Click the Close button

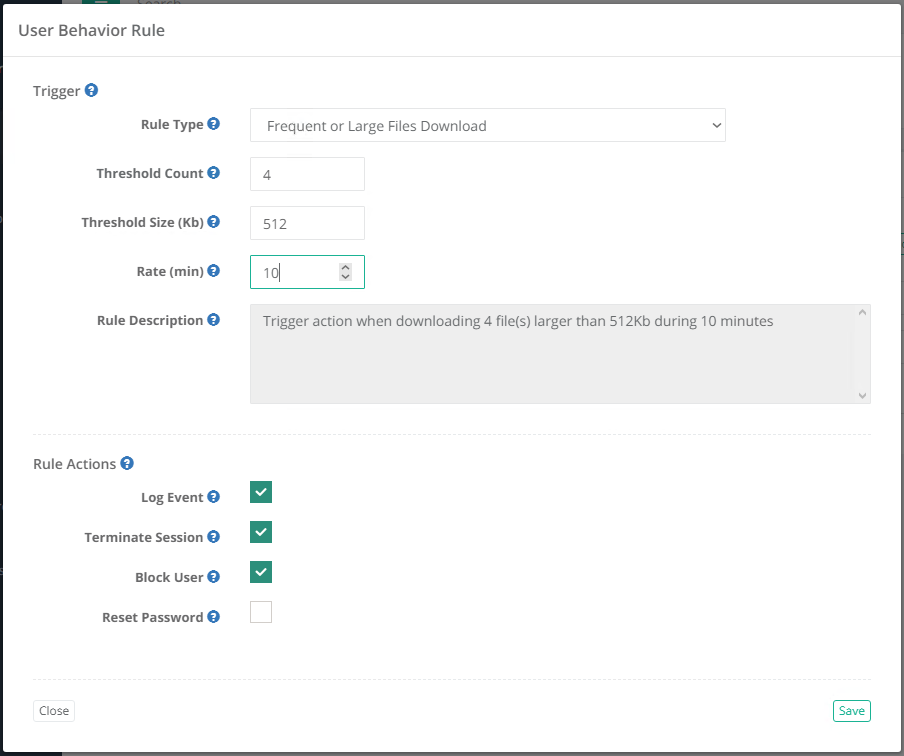coord(53,710)
